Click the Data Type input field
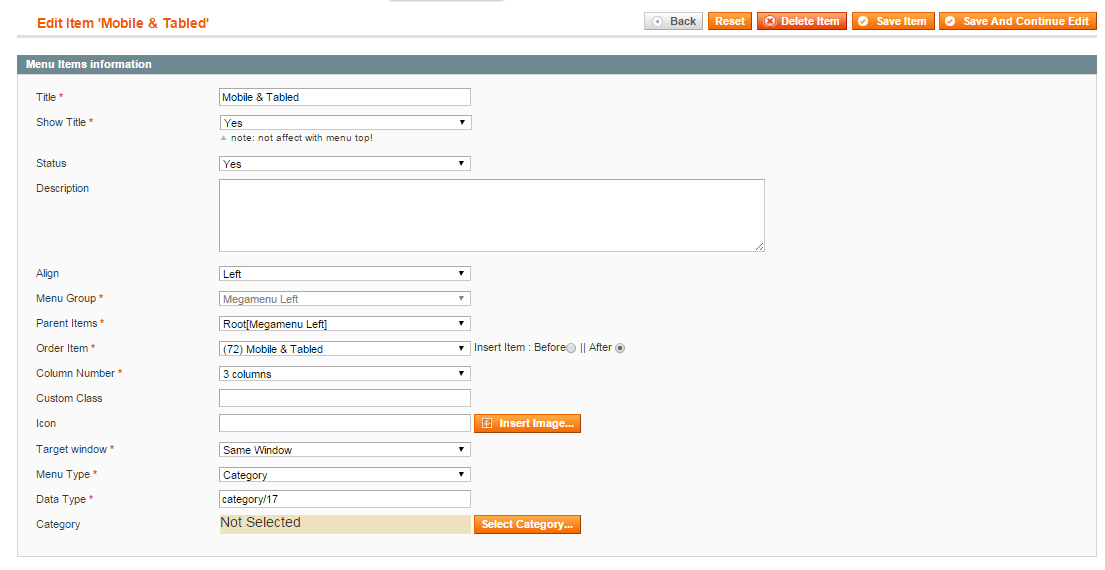The image size is (1105, 570). click(x=345, y=499)
